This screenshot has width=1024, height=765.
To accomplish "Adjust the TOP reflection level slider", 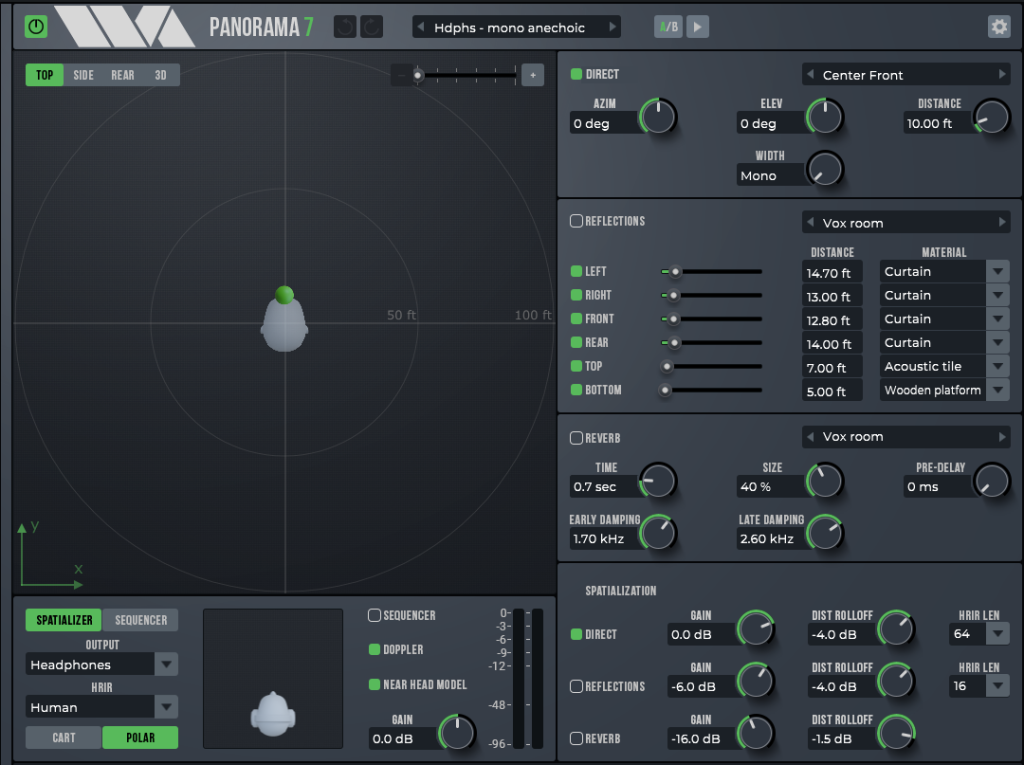I will (712, 366).
